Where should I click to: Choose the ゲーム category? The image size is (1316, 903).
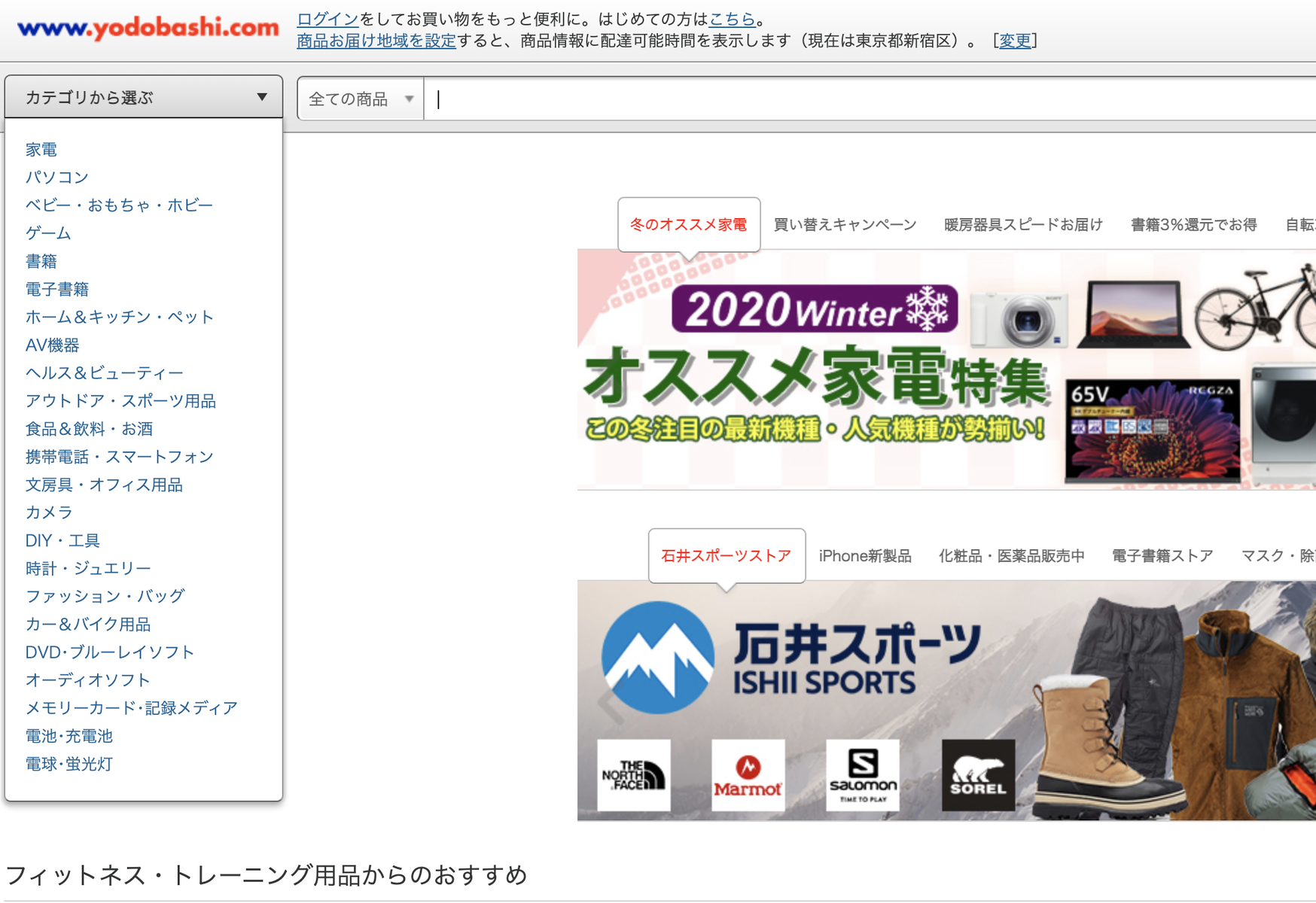tap(49, 233)
